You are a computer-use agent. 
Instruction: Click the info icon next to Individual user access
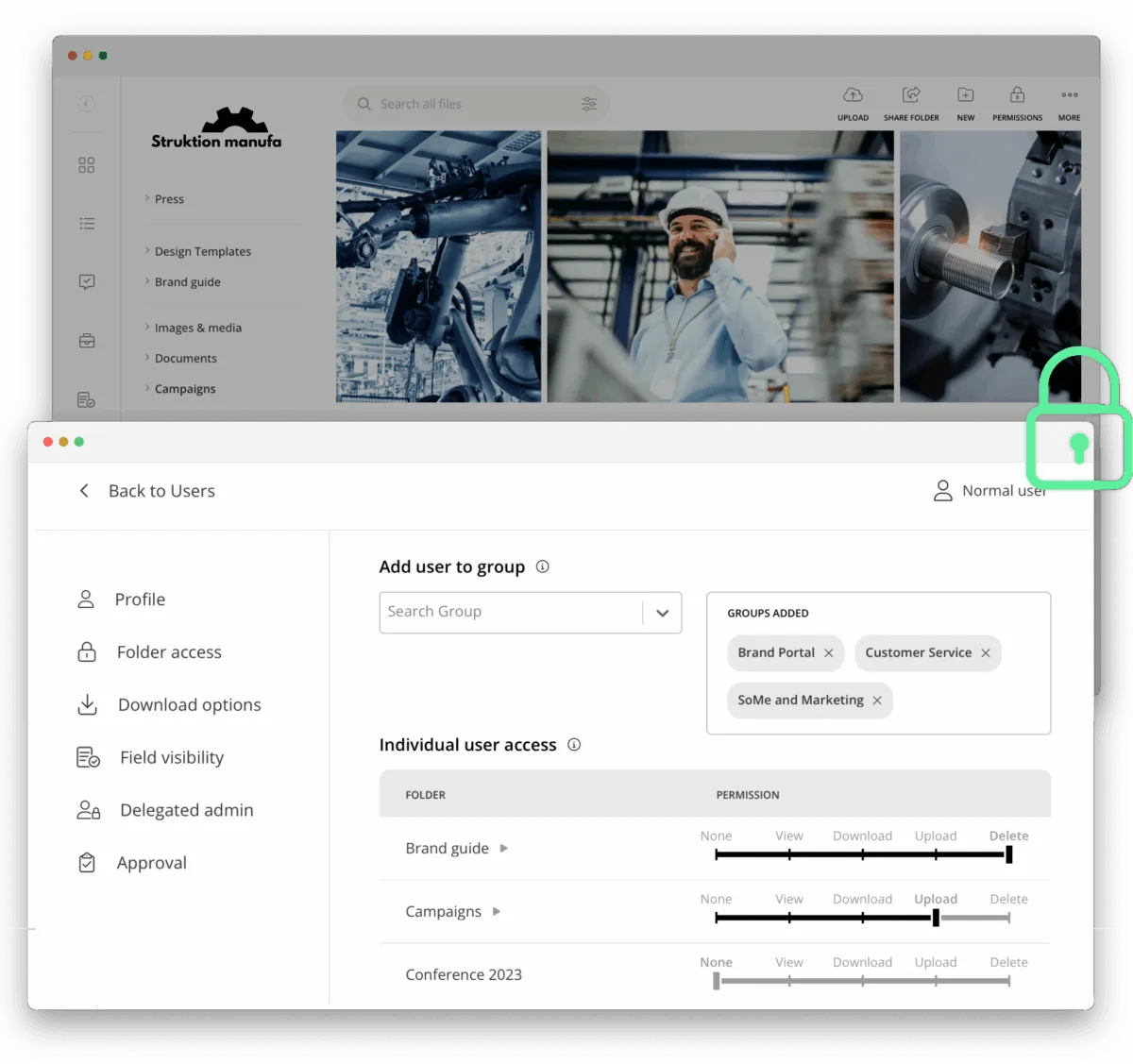coord(574,745)
